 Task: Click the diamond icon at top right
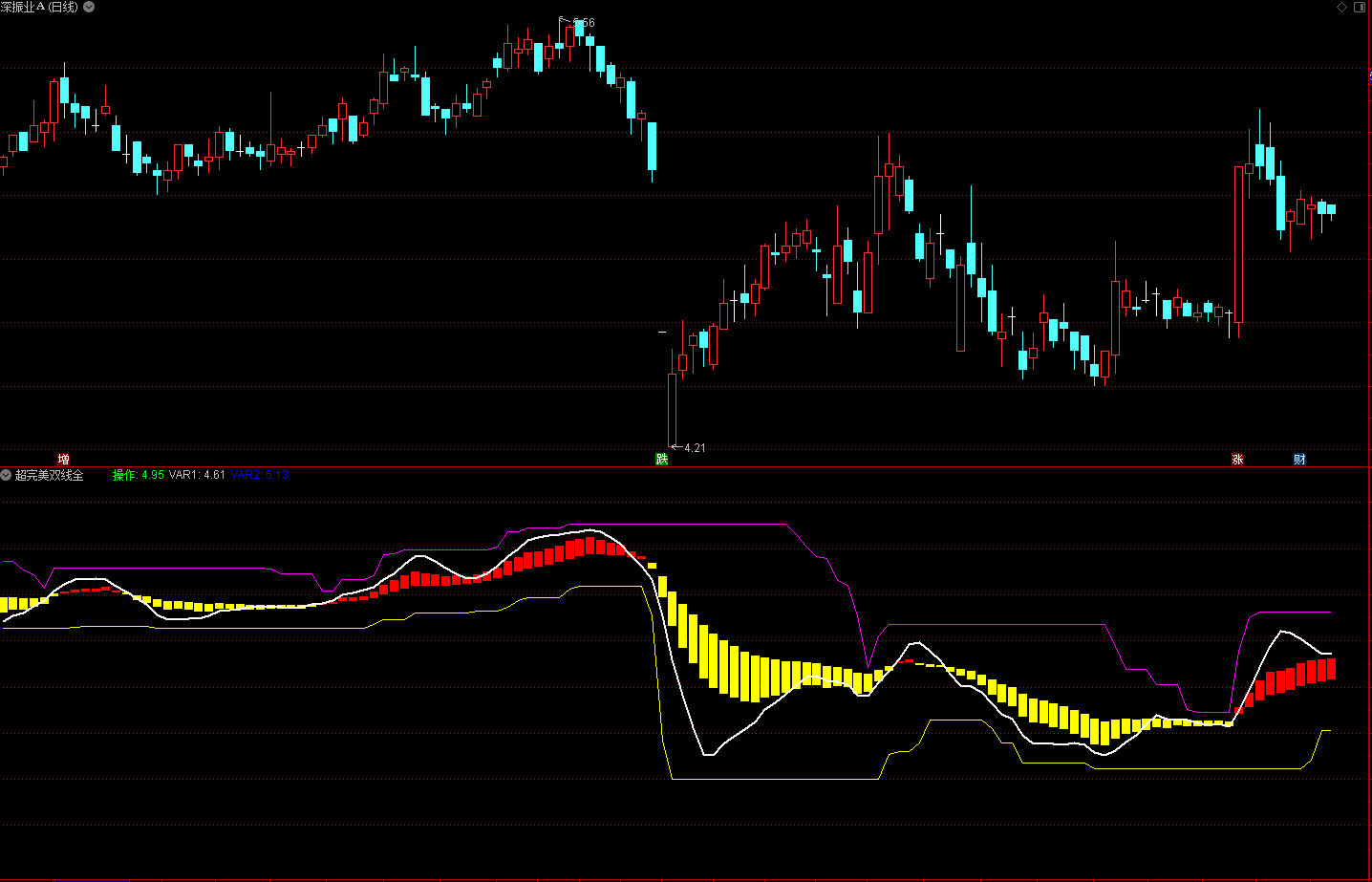coord(1341,7)
